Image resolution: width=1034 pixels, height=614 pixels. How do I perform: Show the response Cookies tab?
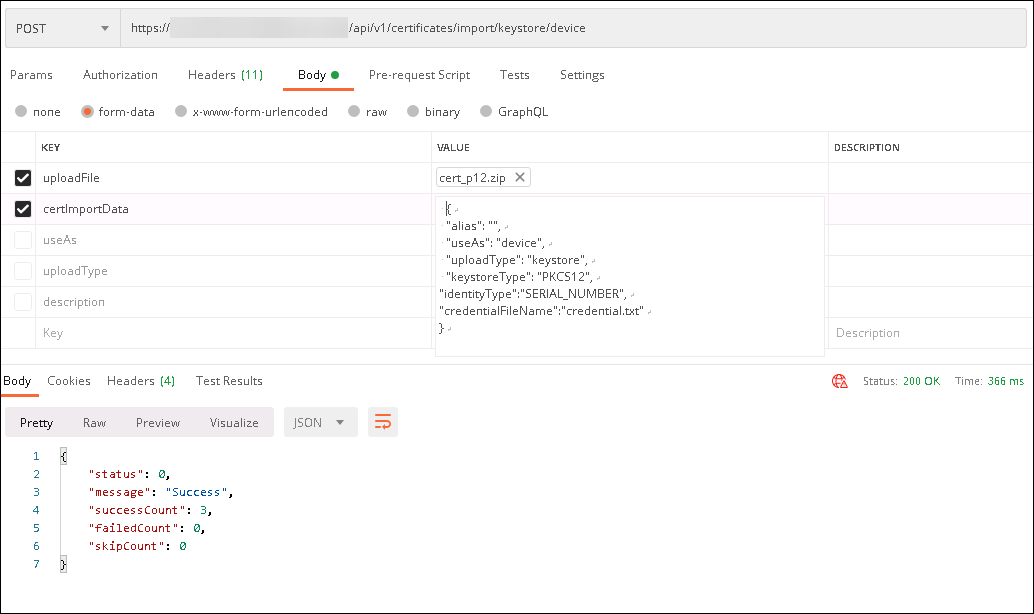(69, 381)
